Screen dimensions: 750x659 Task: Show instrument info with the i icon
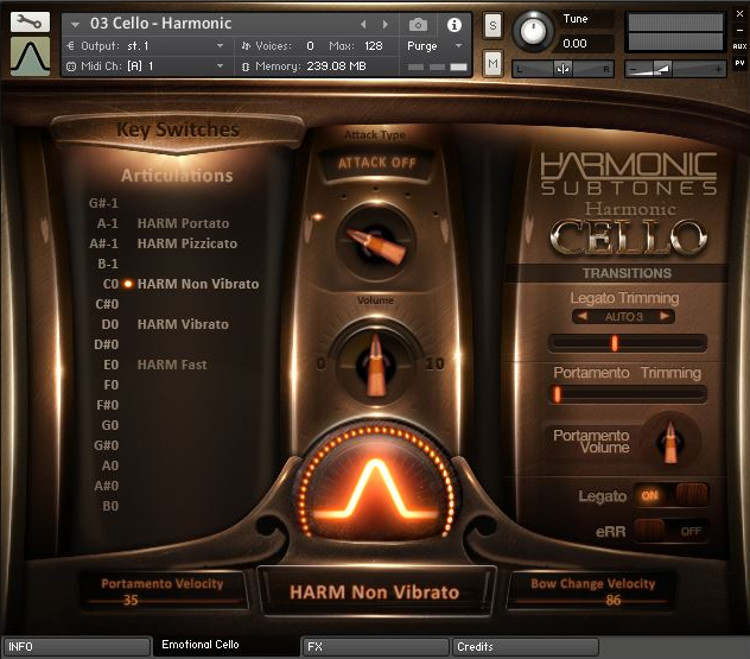[454, 24]
